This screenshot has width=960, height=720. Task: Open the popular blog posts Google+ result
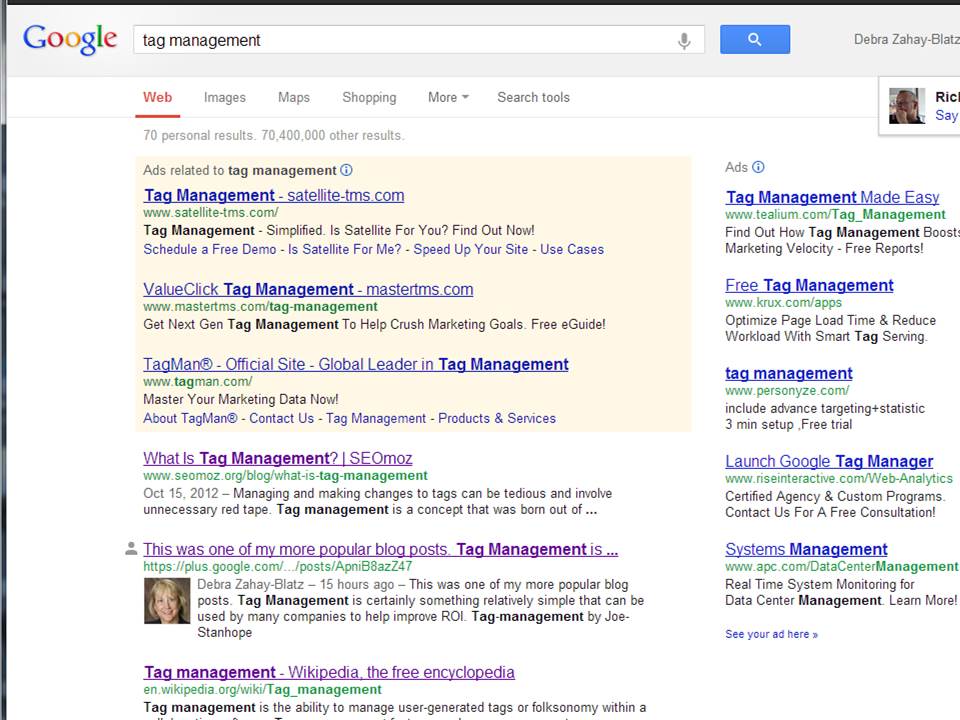click(x=381, y=549)
